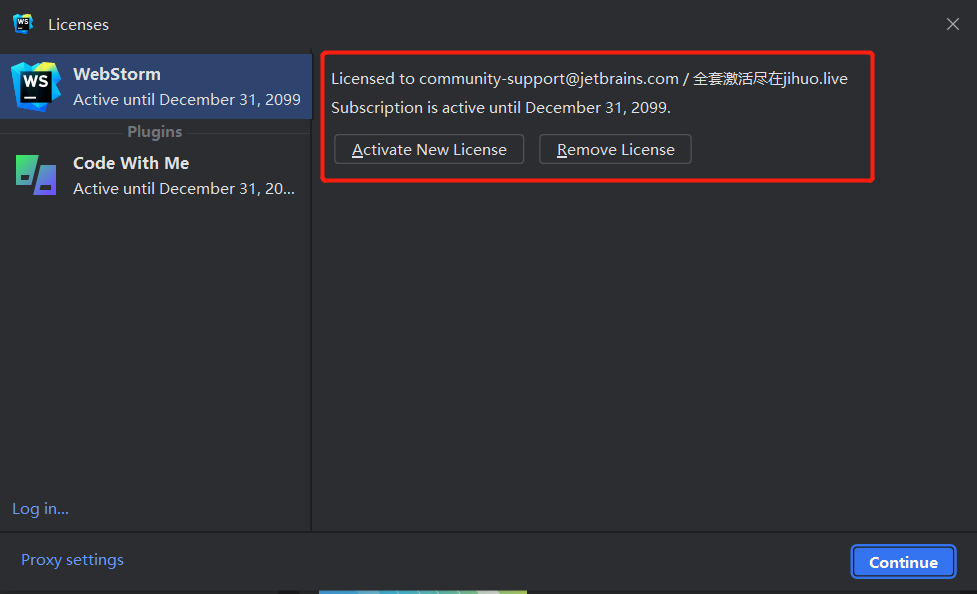Click Code With Me's truncated 'Active until' status
The width and height of the screenshot is (977, 594).
coord(184,189)
